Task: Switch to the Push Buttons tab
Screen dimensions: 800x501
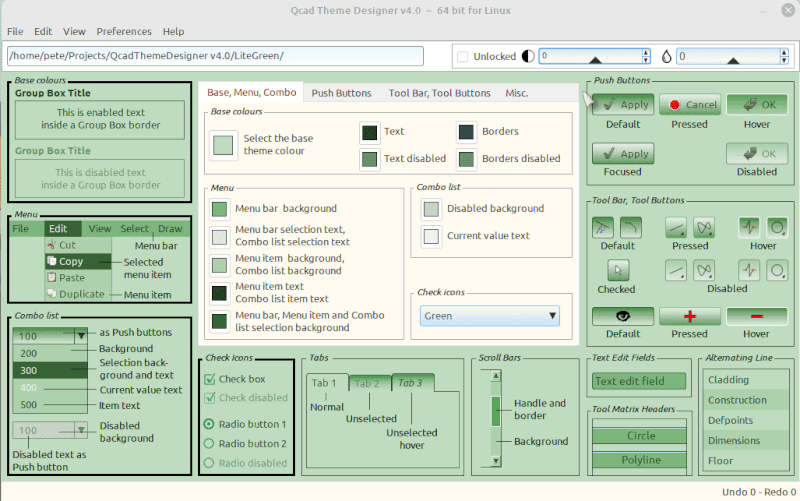Action: (341, 93)
